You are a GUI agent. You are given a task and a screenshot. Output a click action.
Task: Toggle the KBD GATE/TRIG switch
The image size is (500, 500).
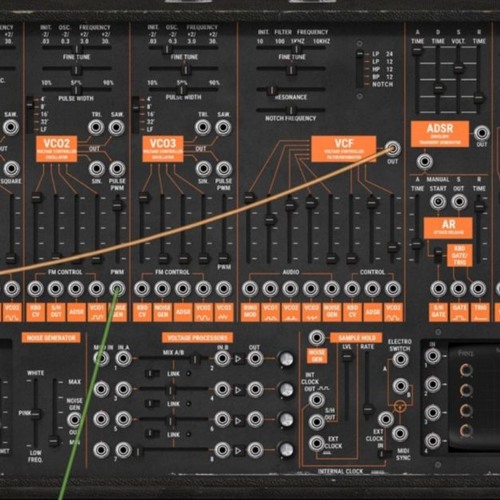click(x=438, y=255)
